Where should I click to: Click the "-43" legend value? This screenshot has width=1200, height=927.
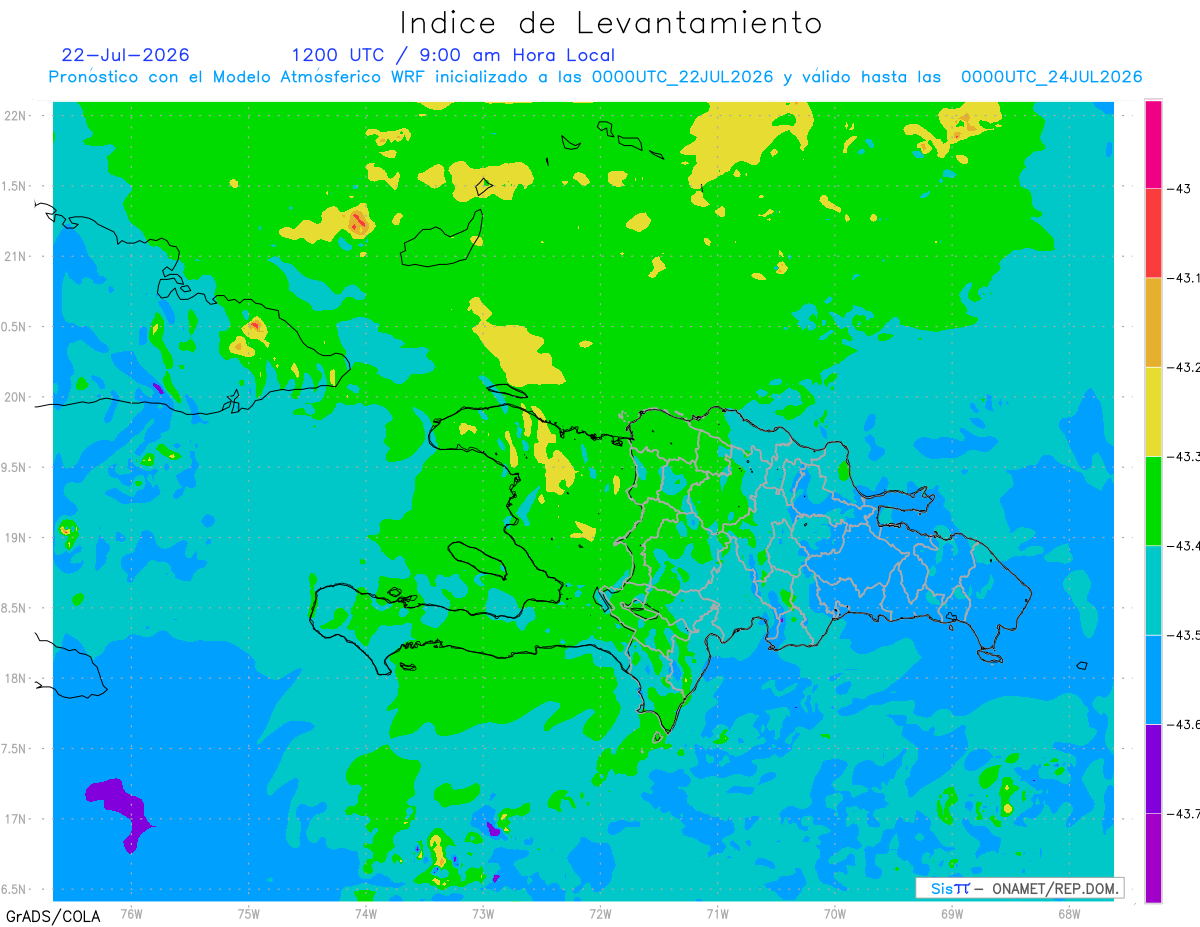click(x=1177, y=188)
